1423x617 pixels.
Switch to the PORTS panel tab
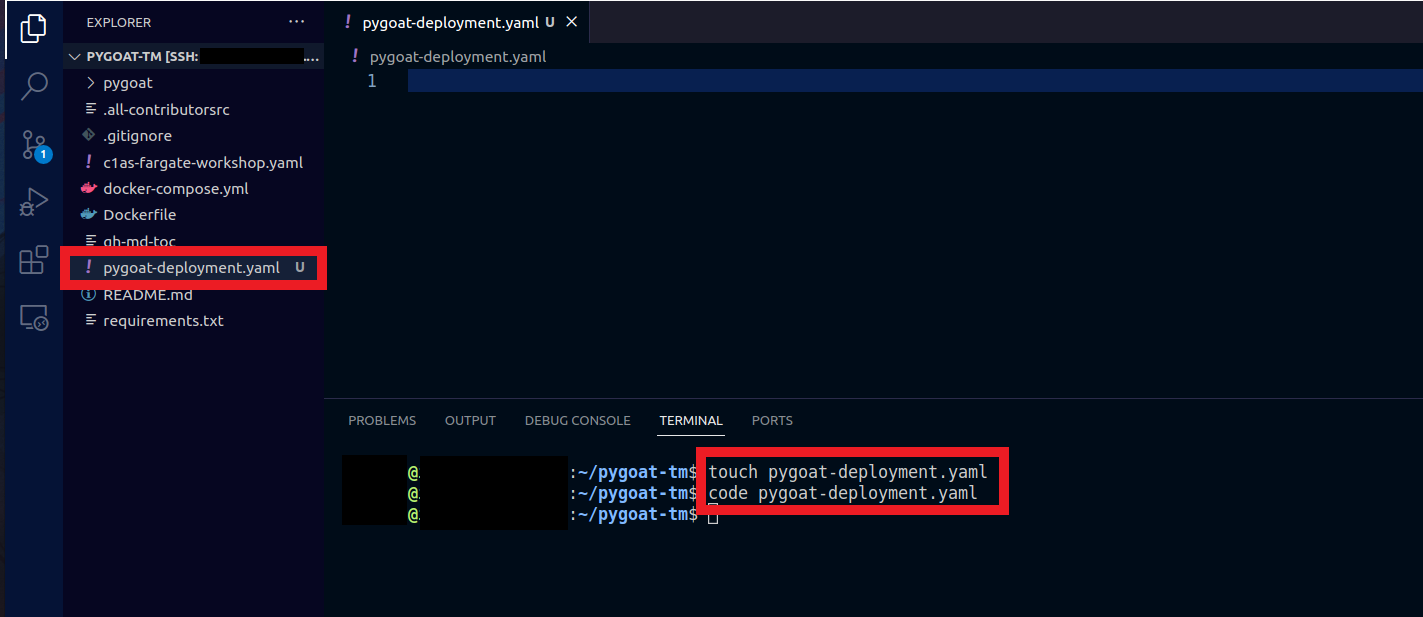pos(772,420)
